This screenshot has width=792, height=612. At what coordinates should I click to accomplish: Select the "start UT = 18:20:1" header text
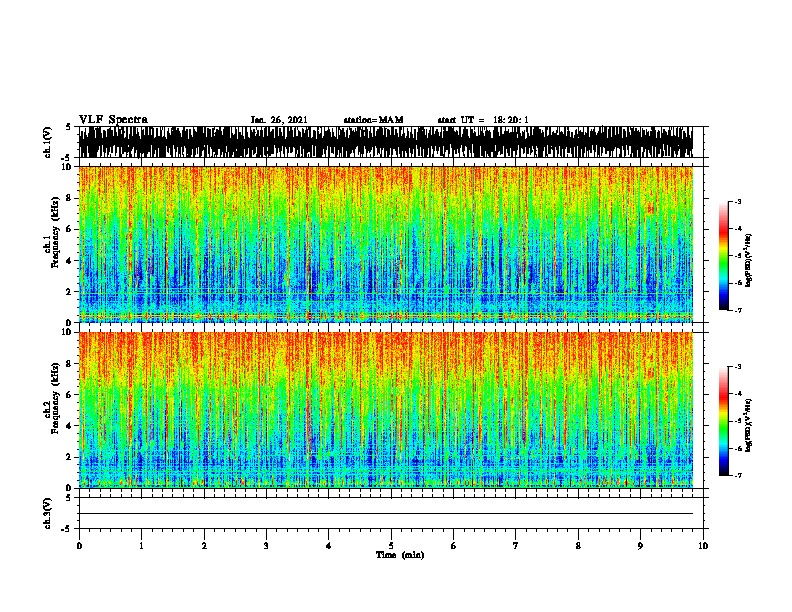coord(483,120)
